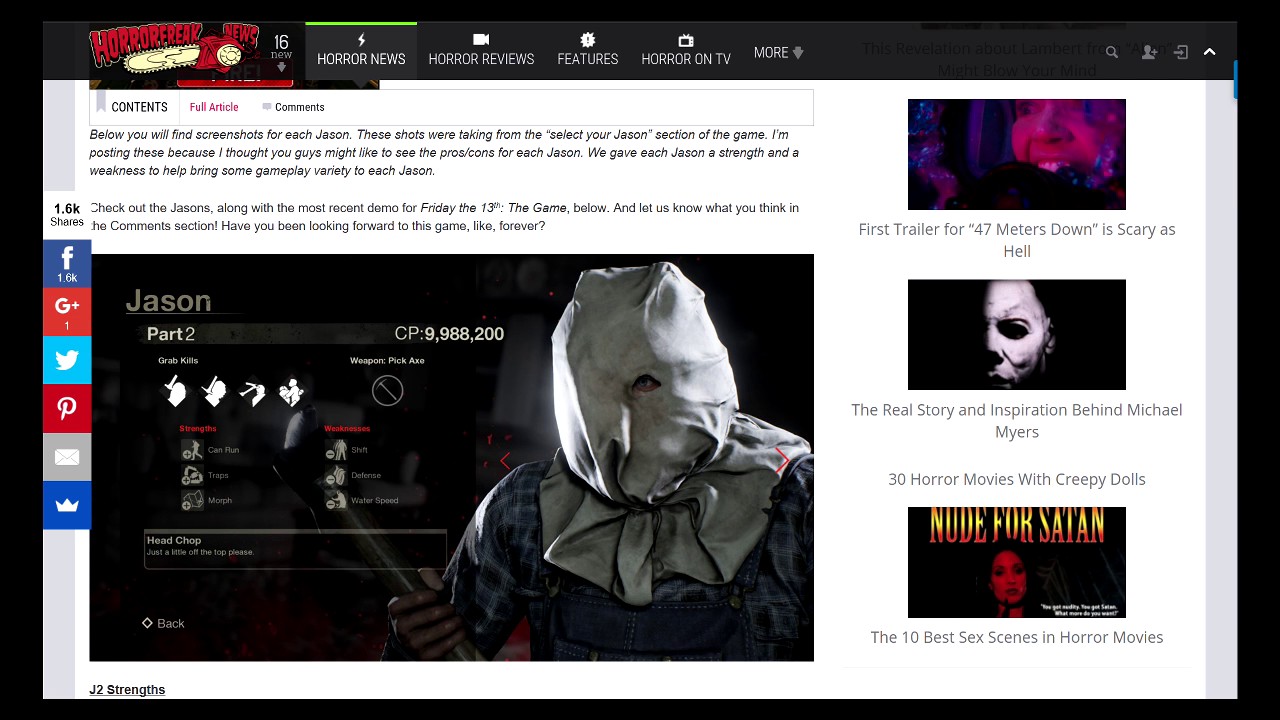The height and width of the screenshot is (720, 1280).
Task: Open Real Story Behind Michael Myers link
Action: (1017, 421)
